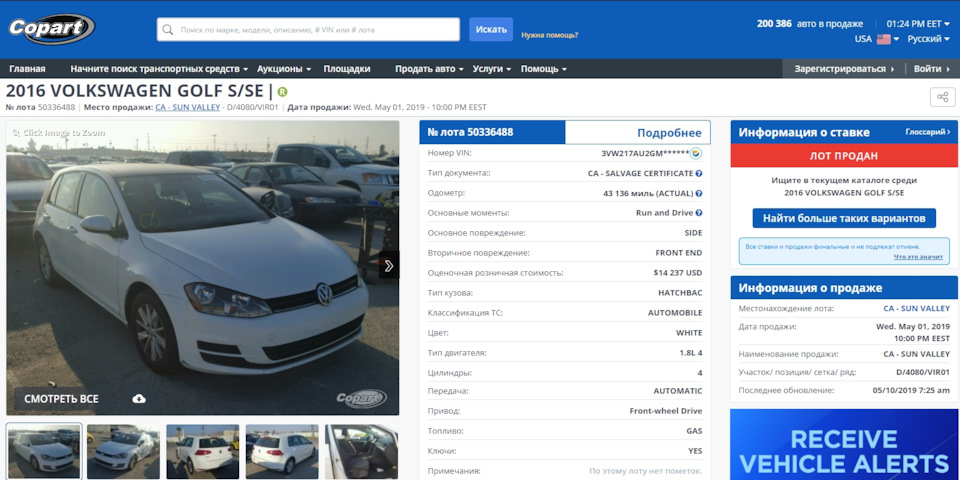Open the Что это значит link
This screenshot has height=480, width=960.
click(x=918, y=257)
